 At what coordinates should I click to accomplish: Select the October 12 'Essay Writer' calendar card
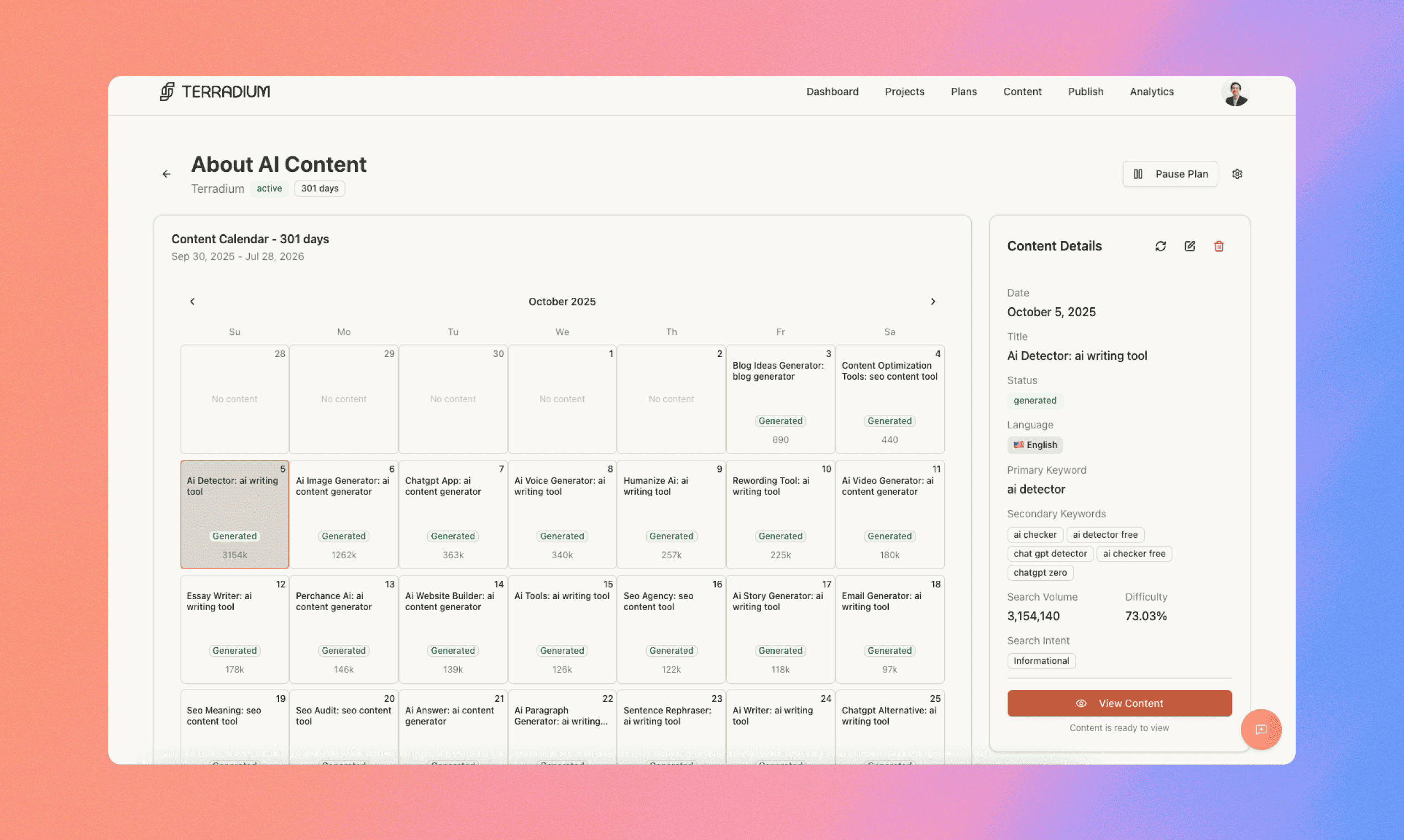point(234,628)
